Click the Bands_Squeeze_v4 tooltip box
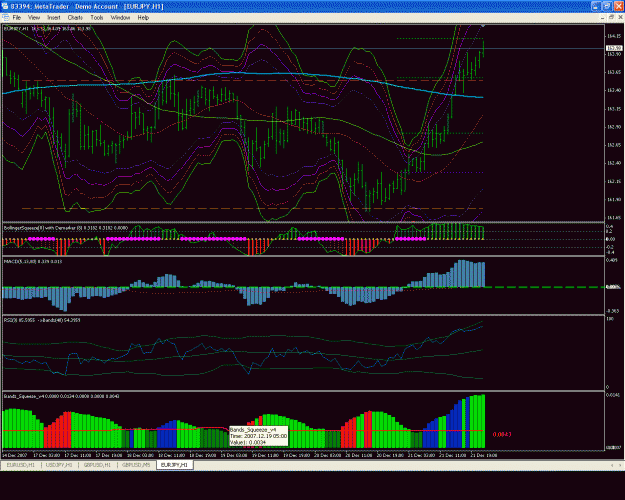The image size is (625, 500). [258, 436]
